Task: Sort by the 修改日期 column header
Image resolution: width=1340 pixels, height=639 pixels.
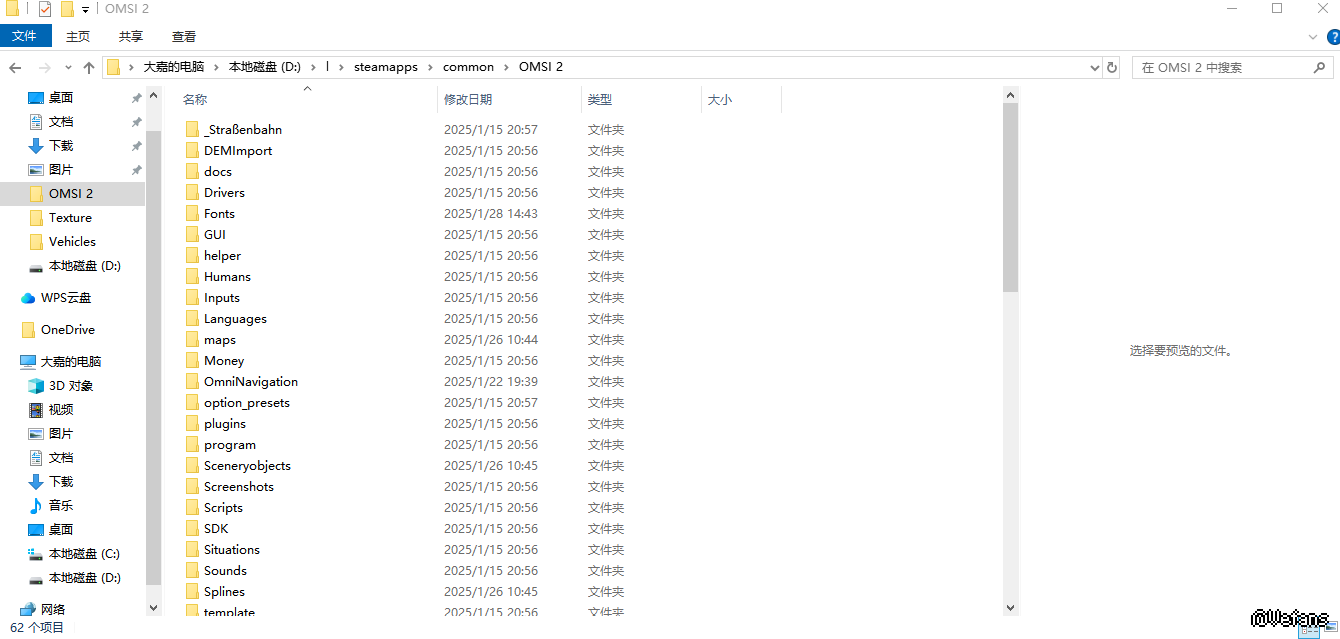Action: [x=468, y=100]
